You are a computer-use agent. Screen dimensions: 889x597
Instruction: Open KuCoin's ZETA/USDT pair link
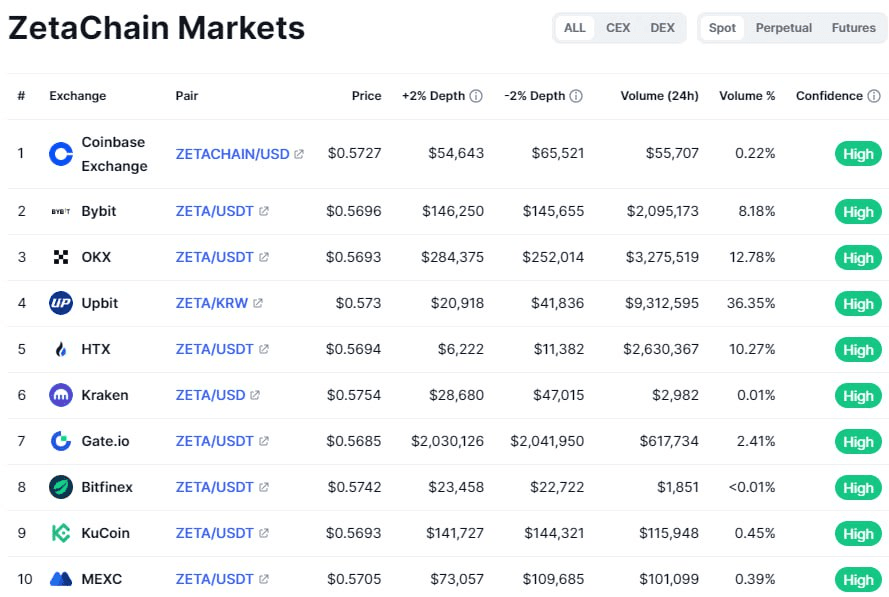pos(214,532)
